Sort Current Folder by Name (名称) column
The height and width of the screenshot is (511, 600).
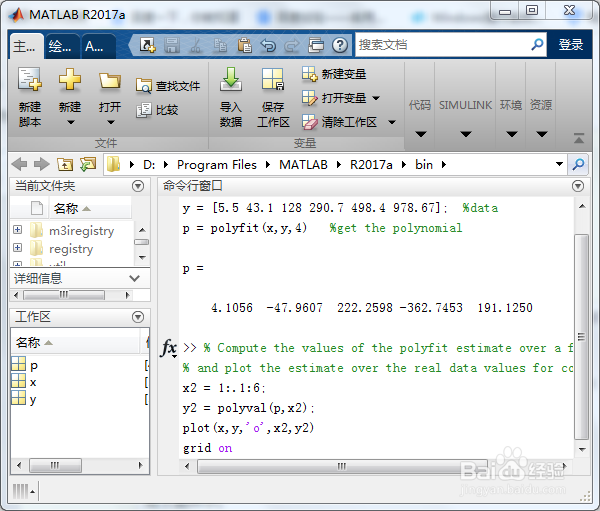(x=90, y=209)
